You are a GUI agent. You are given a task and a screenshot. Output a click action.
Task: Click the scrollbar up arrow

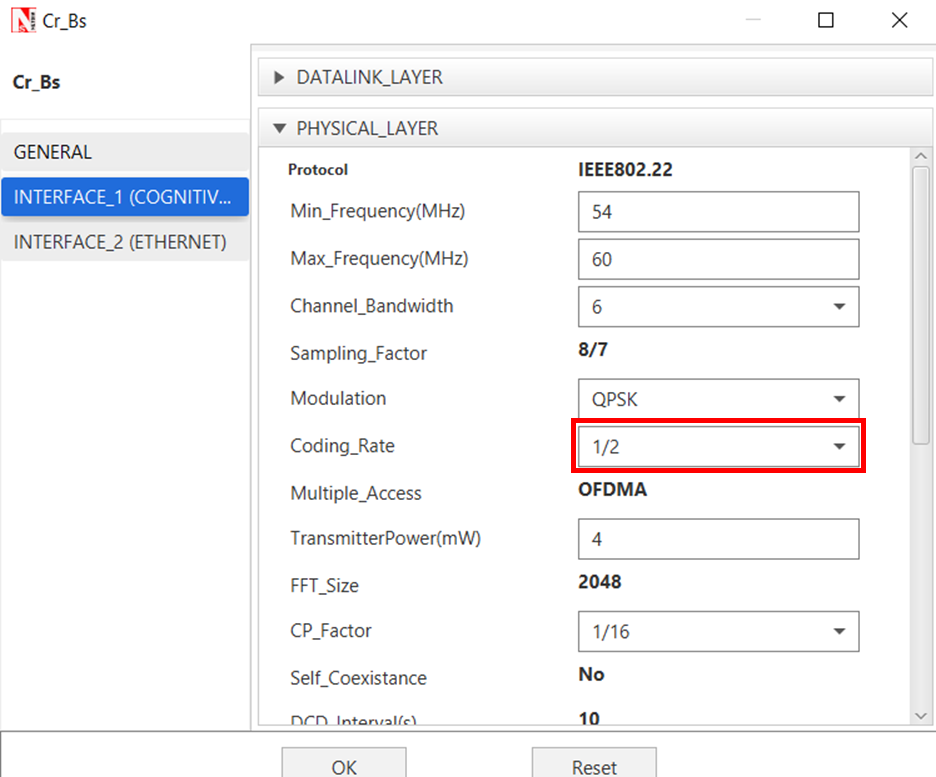921,155
